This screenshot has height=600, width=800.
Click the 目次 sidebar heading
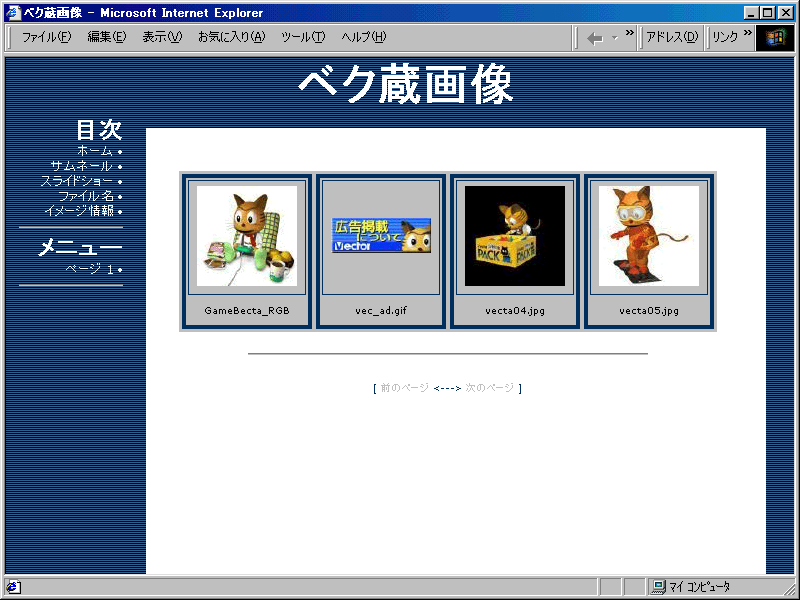click(99, 130)
